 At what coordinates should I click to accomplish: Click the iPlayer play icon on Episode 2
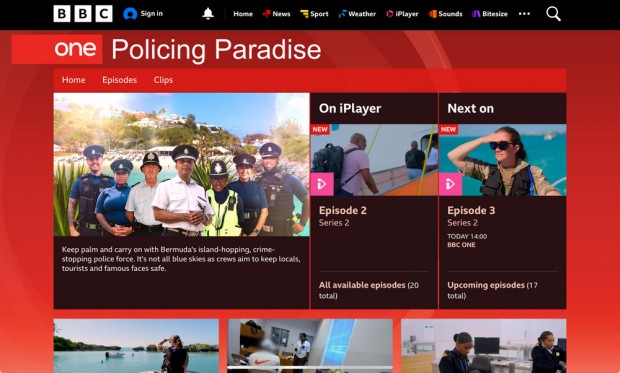[x=322, y=184]
